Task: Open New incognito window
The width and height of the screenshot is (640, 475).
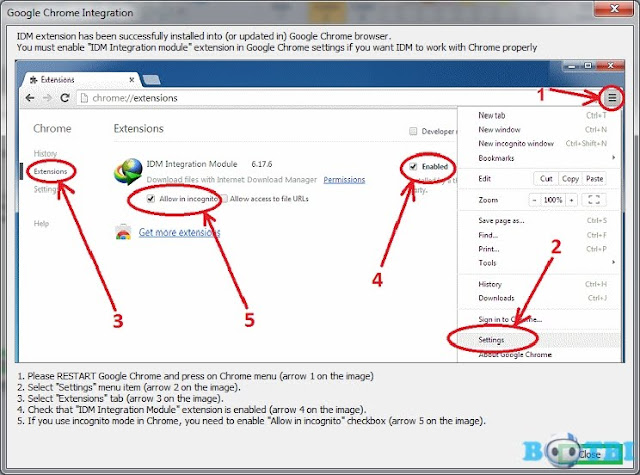Action: click(x=539, y=144)
